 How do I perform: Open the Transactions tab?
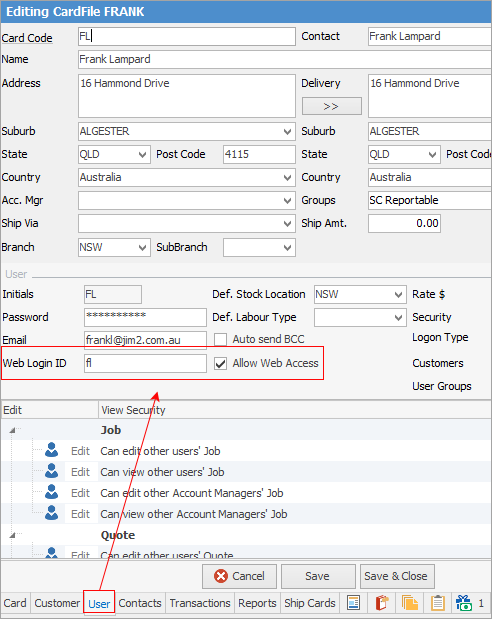(200, 603)
